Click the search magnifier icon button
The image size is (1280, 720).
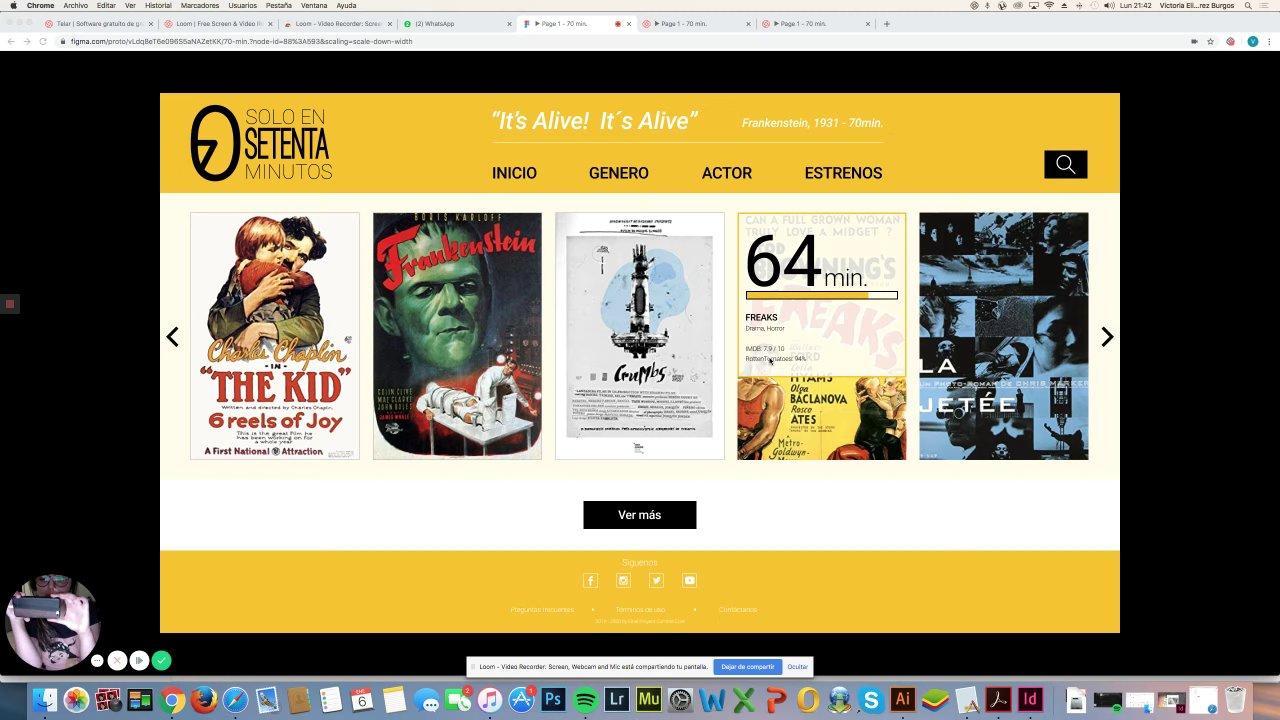1065,165
